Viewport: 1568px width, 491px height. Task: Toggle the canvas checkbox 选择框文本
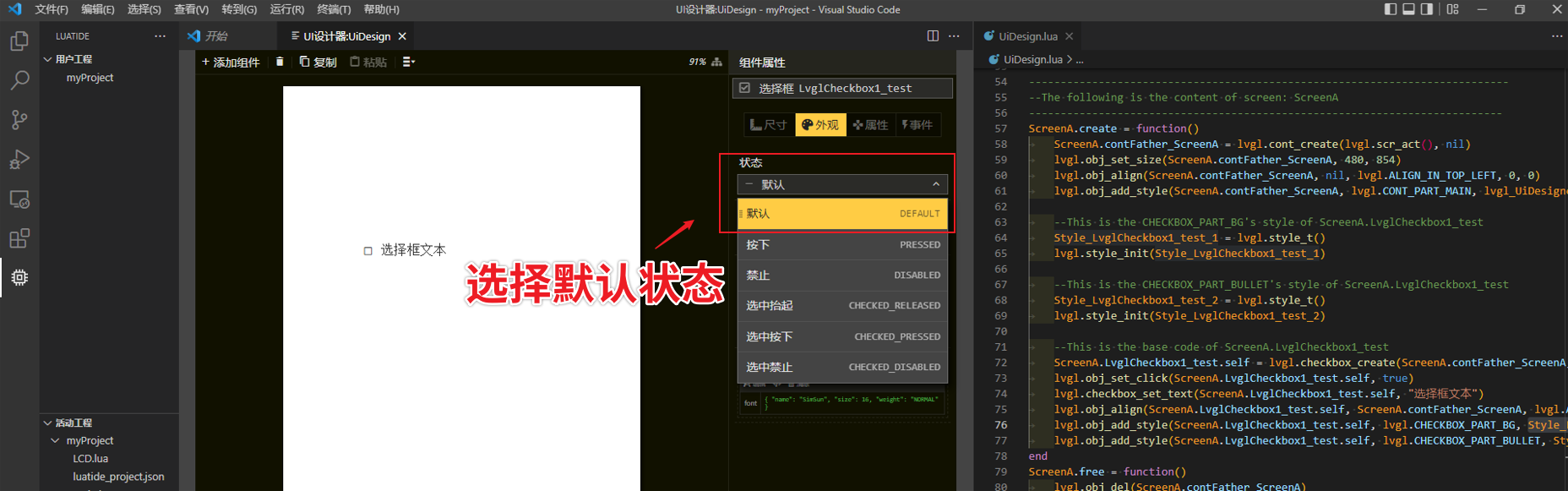coord(368,251)
